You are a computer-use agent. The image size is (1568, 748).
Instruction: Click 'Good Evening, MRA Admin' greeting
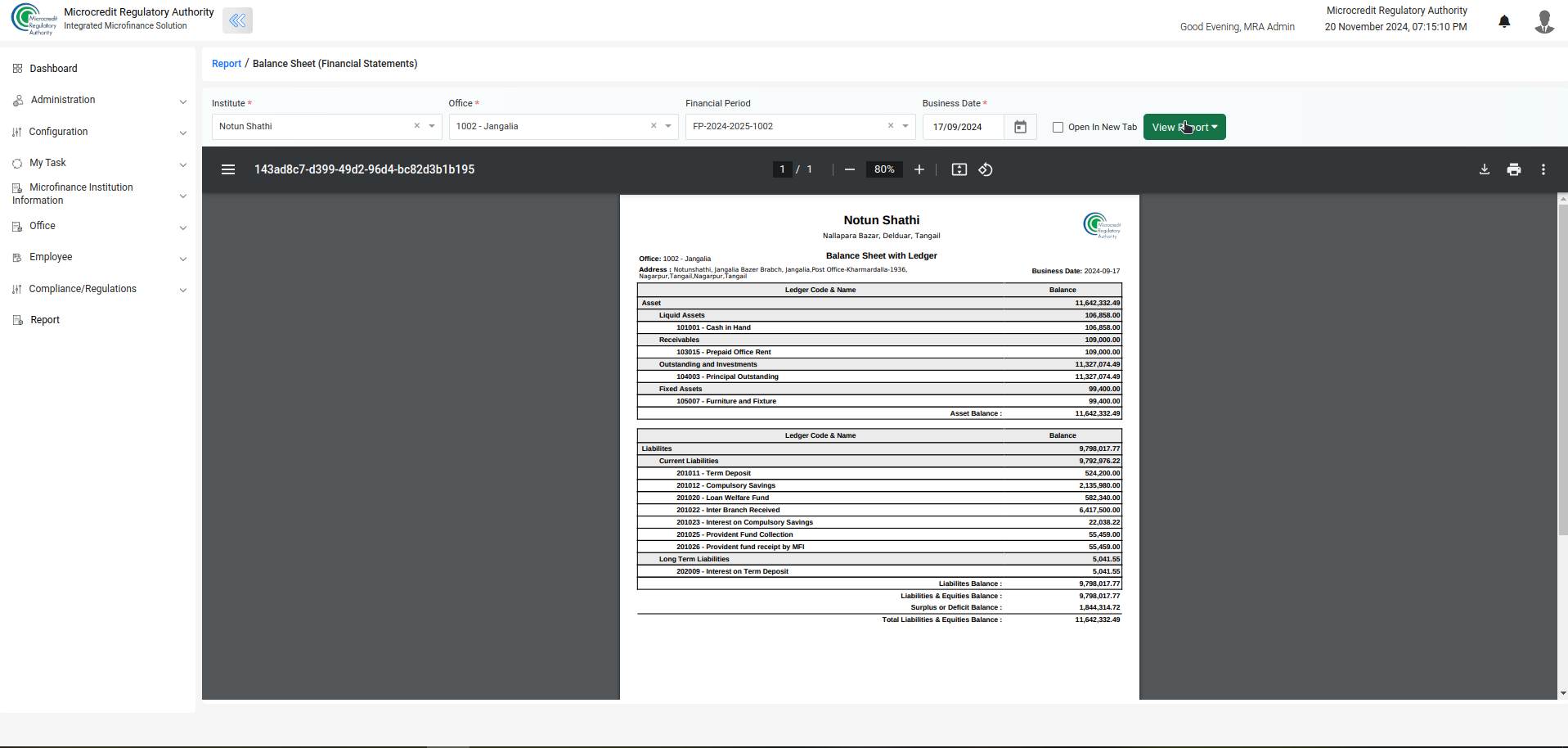pos(1237,27)
